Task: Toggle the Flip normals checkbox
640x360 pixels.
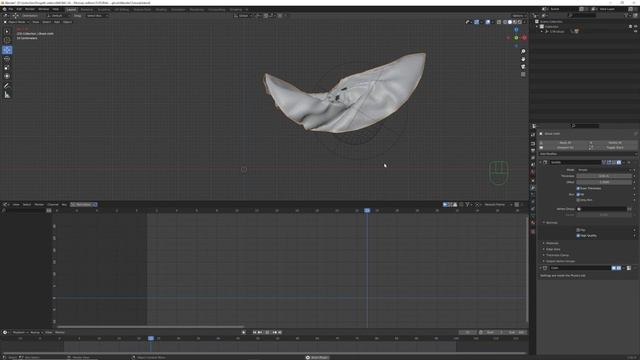Action: 578,230
